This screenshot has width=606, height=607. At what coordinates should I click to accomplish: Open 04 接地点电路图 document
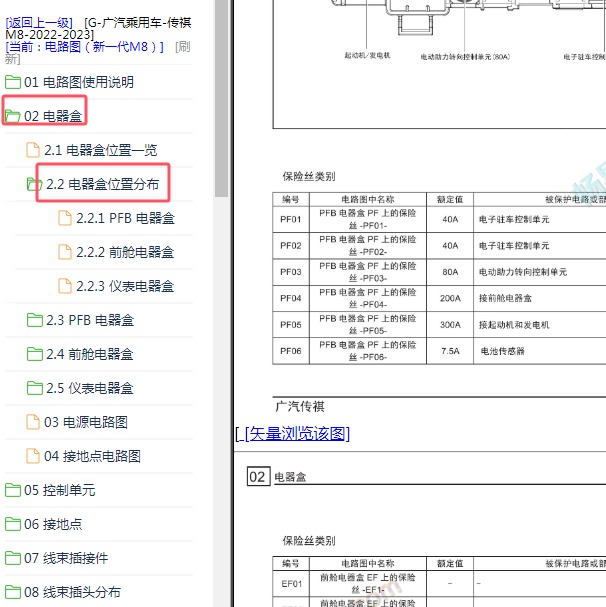point(92,456)
